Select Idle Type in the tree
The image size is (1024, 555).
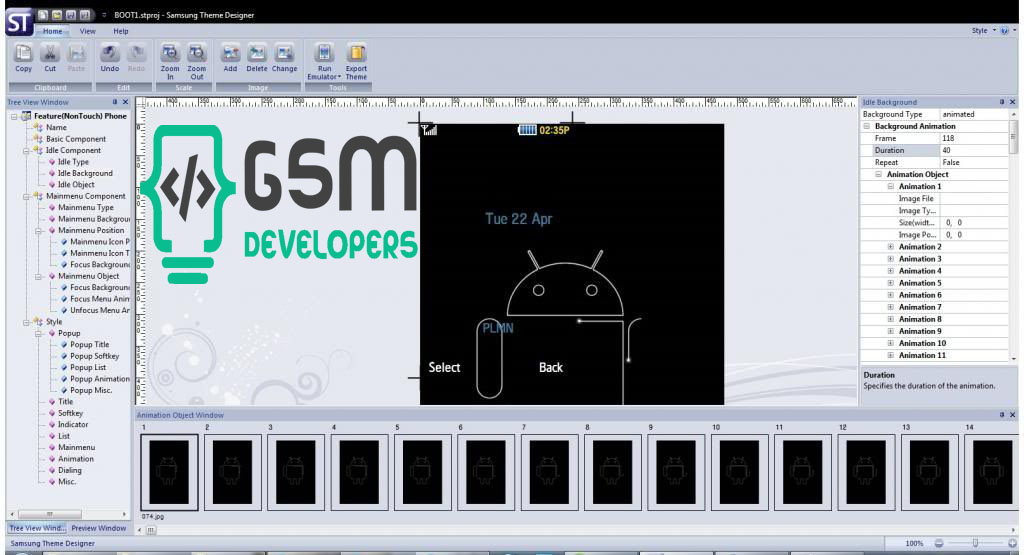tap(73, 162)
